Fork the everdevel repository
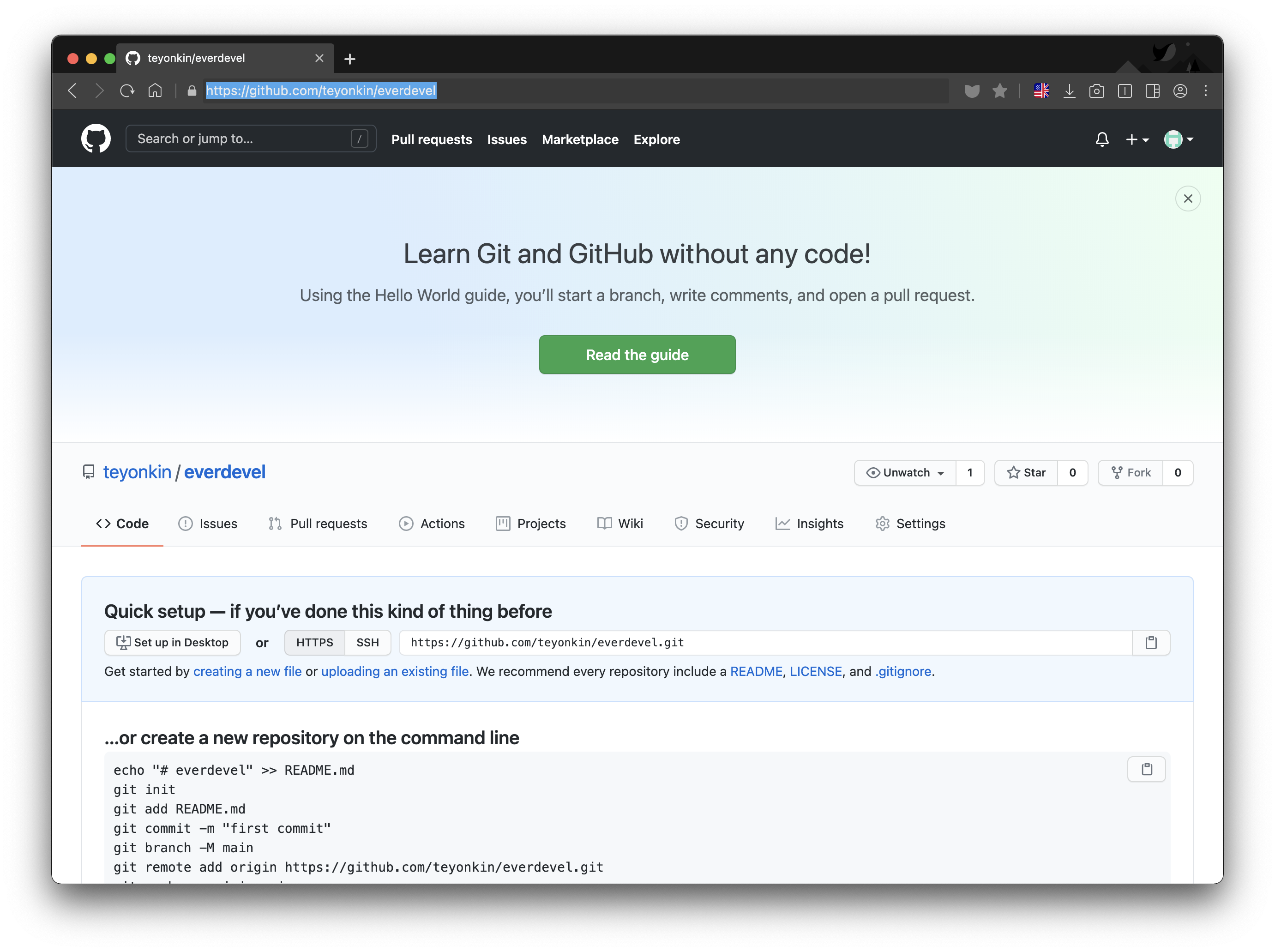The image size is (1275, 952). point(1131,473)
